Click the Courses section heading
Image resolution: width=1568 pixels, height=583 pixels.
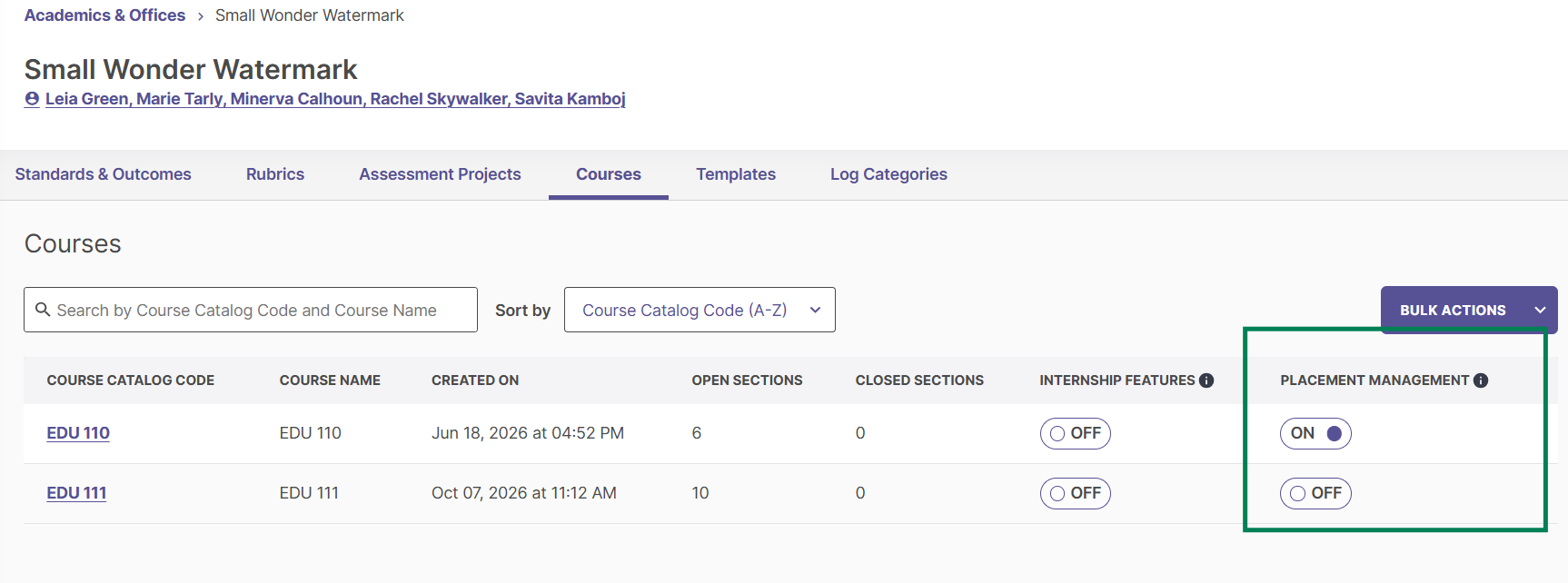point(73,243)
